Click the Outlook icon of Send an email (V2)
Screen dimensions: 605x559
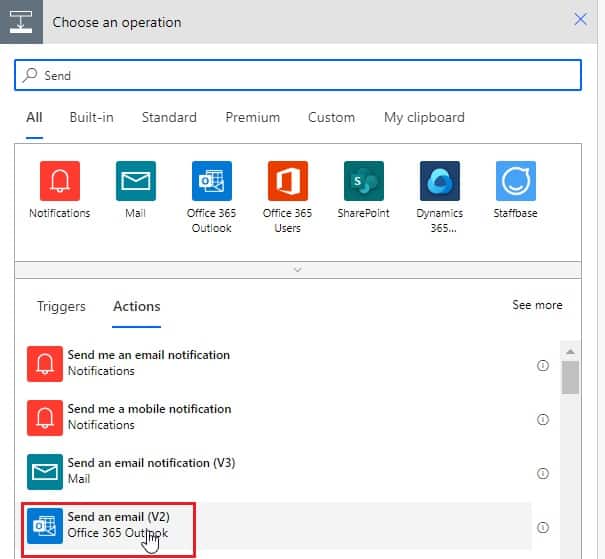tap(45, 526)
